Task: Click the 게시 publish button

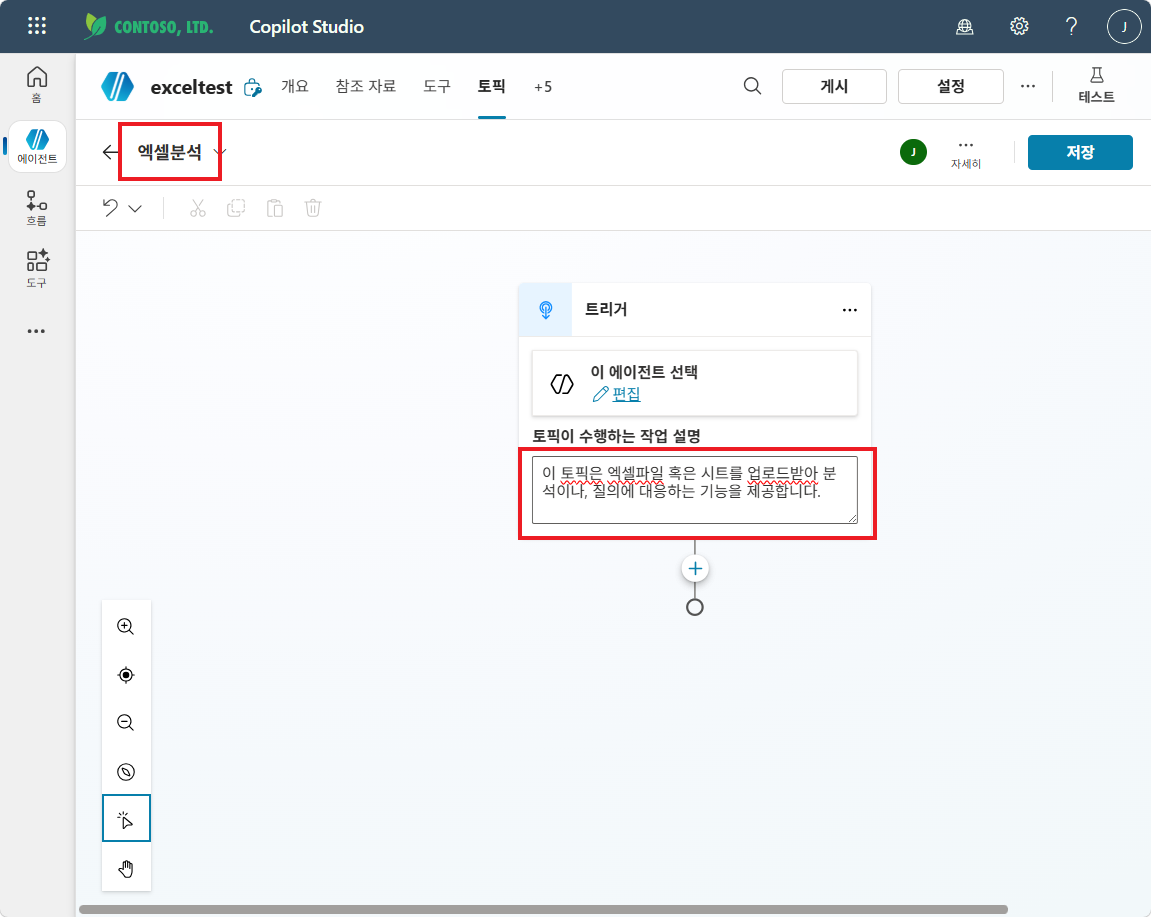Action: [834, 87]
